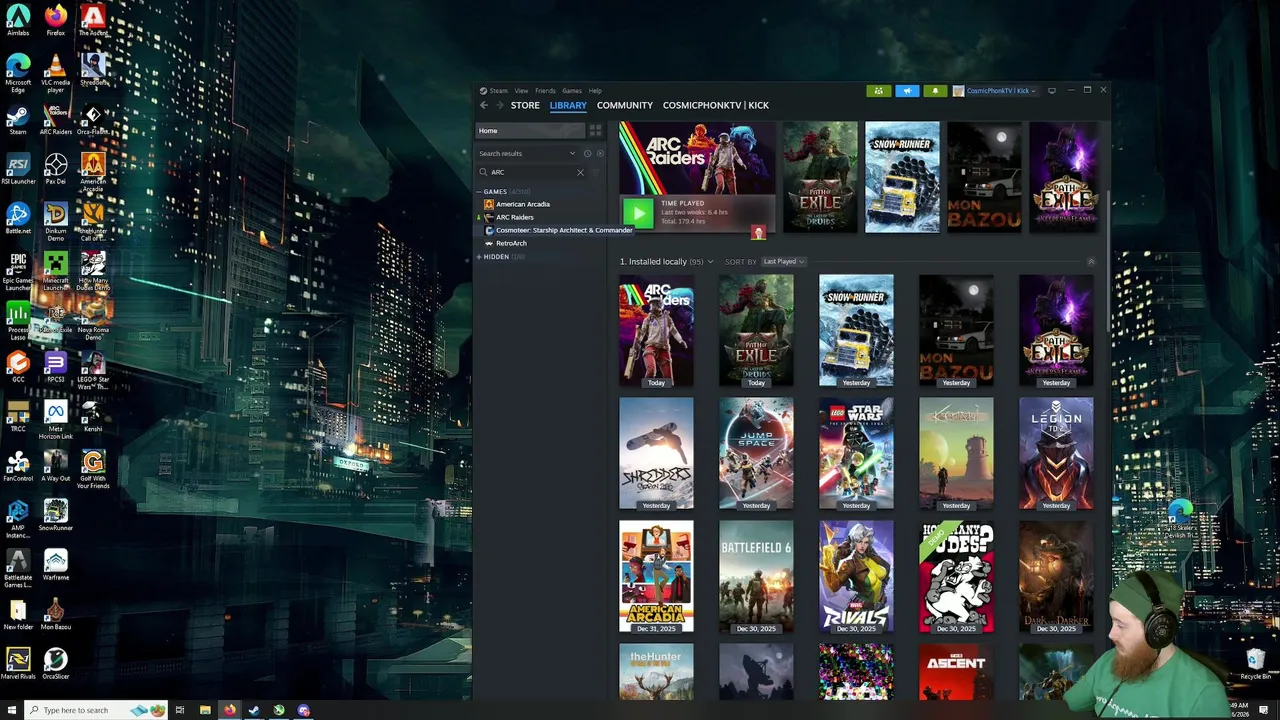Open the Help menu
Image resolution: width=1280 pixels, height=720 pixels.
595,91
